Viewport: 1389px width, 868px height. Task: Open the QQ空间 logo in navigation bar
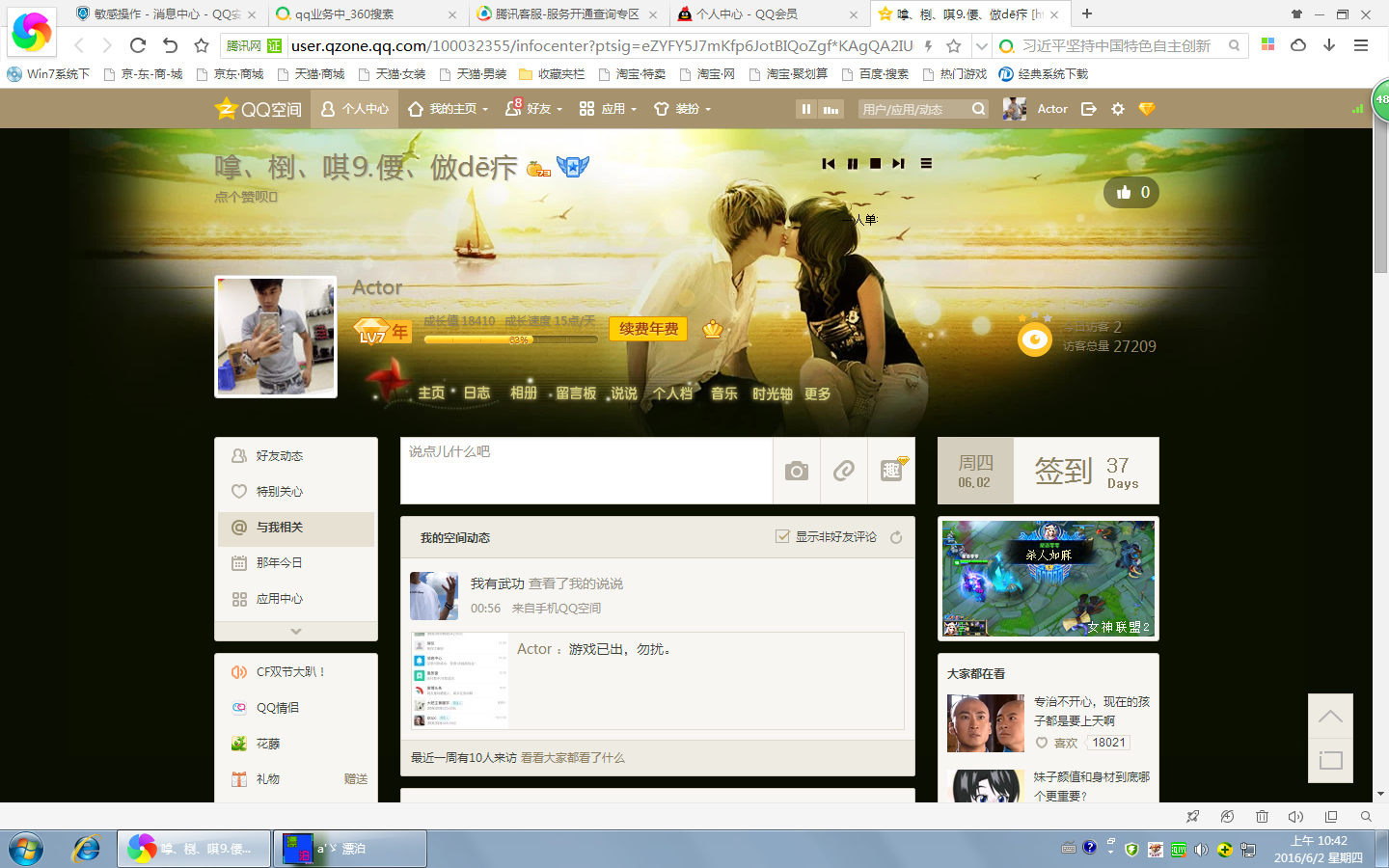point(259,109)
